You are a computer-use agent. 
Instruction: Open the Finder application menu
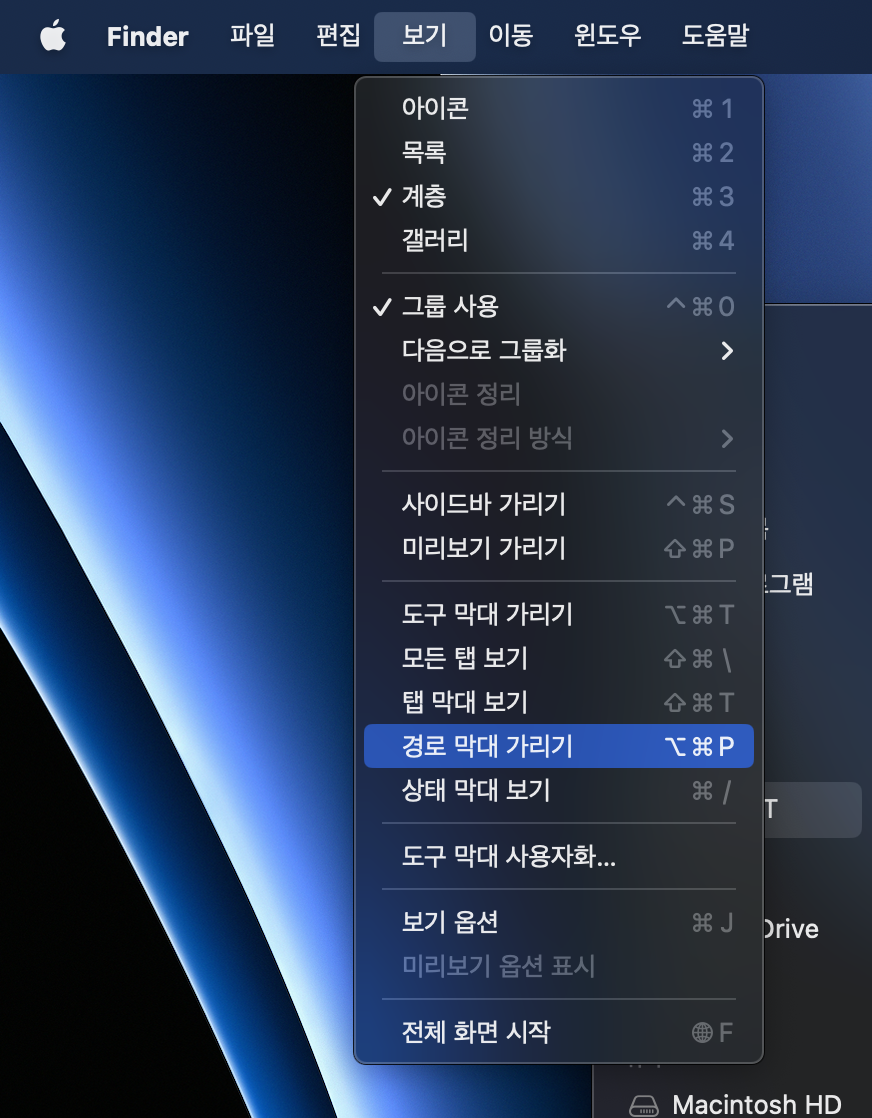[x=148, y=36]
